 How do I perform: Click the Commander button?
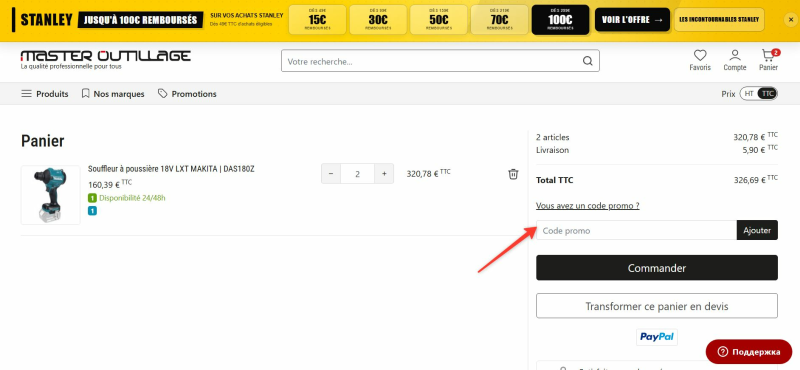[x=657, y=268]
